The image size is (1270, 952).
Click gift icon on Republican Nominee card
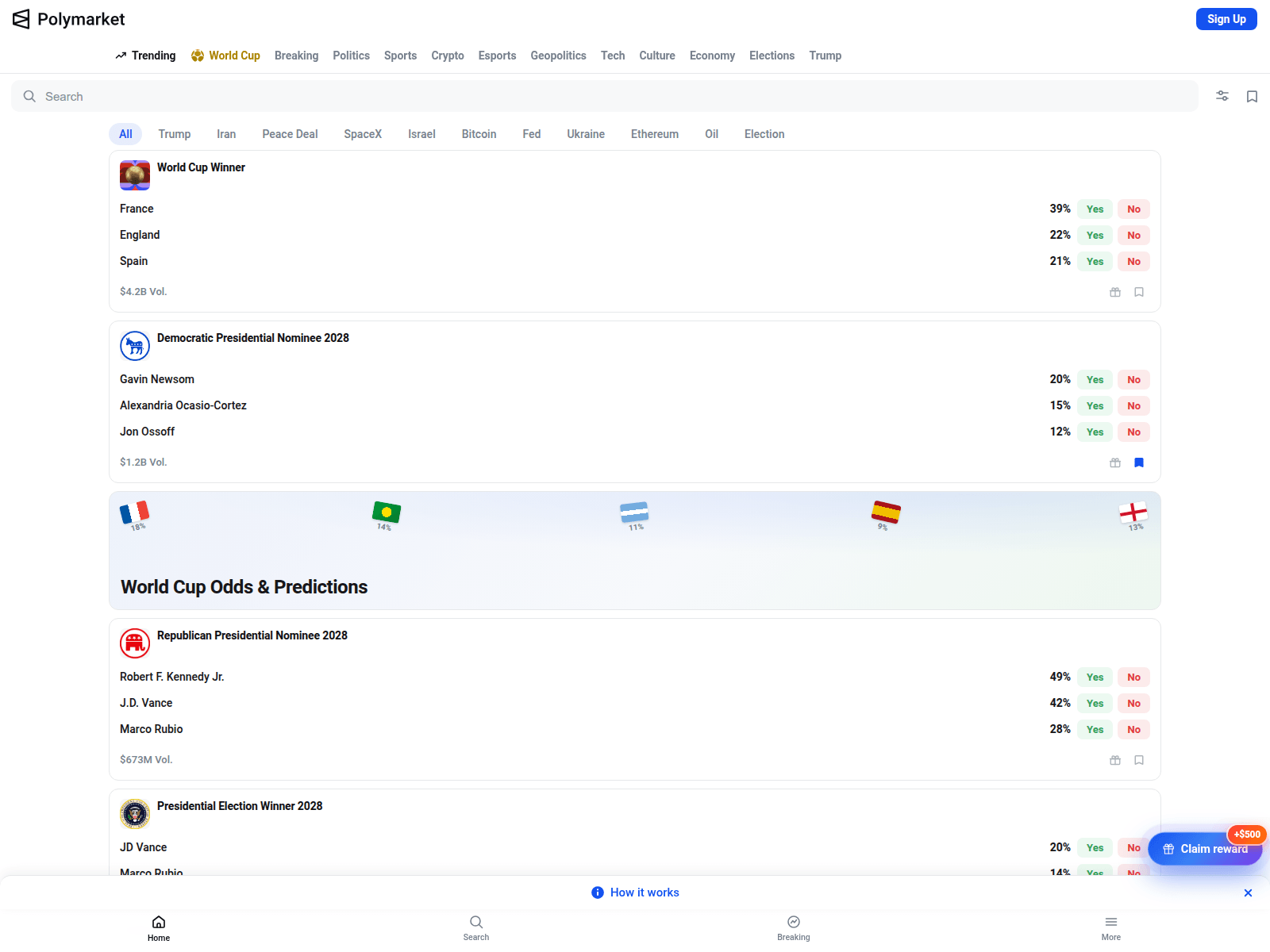coord(1115,760)
